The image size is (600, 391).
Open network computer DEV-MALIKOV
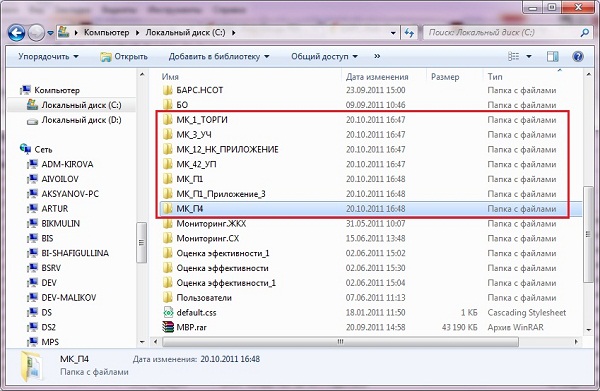(62, 298)
